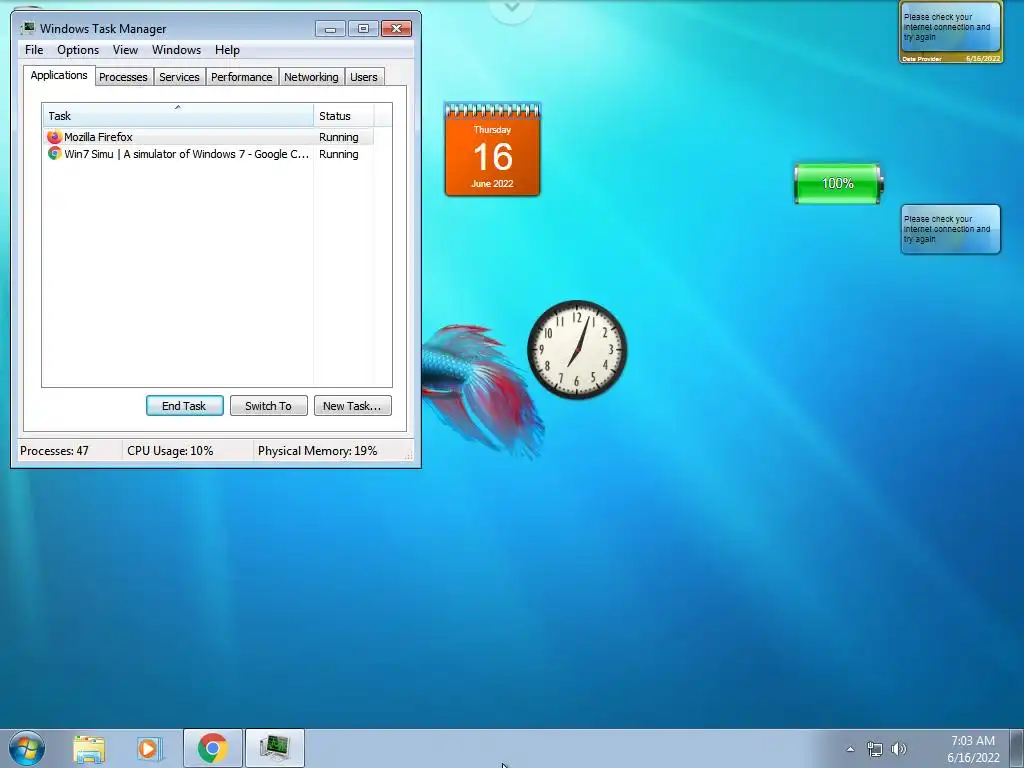
Task: Maximize the Task Manager window
Action: point(363,29)
